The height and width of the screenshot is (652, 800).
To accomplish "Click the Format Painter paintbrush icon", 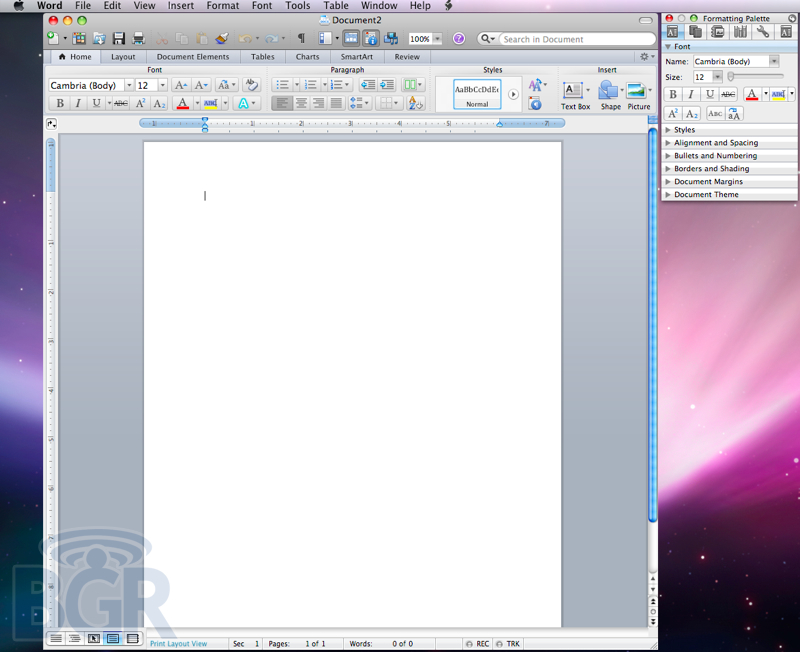I will 222,39.
